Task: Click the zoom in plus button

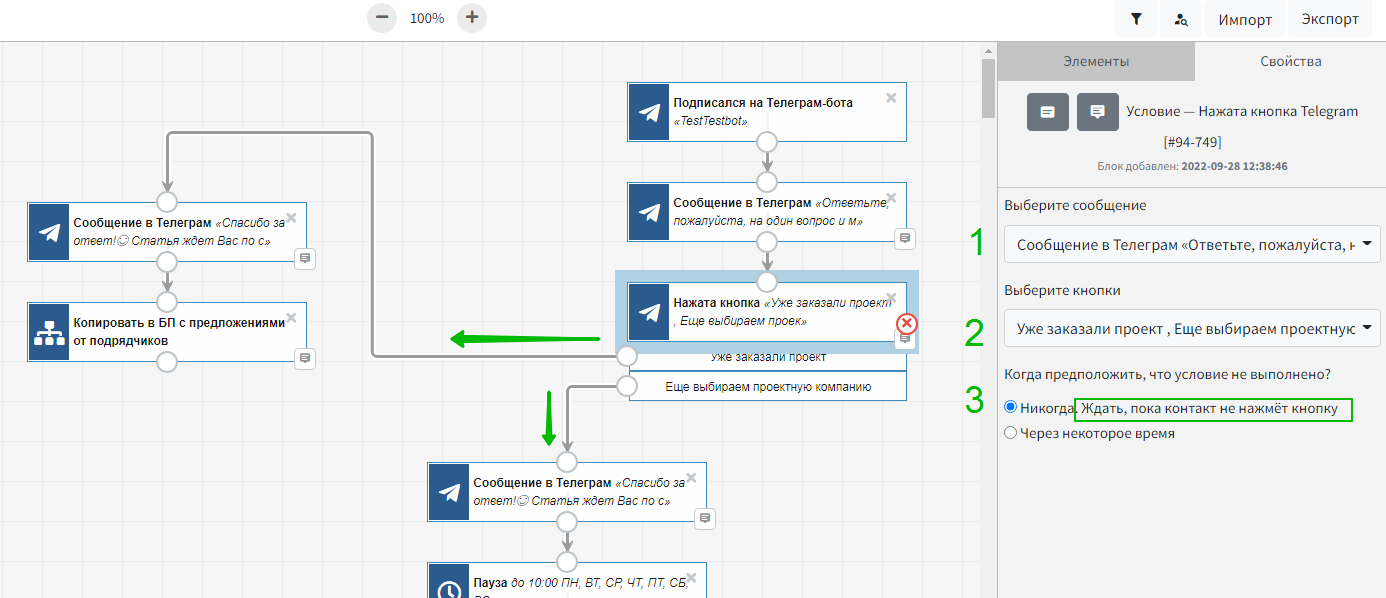Action: 472,18
